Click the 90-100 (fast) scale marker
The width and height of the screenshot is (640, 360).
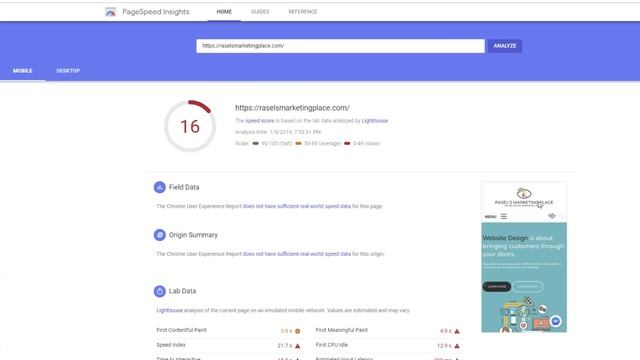pyautogui.click(x=256, y=143)
